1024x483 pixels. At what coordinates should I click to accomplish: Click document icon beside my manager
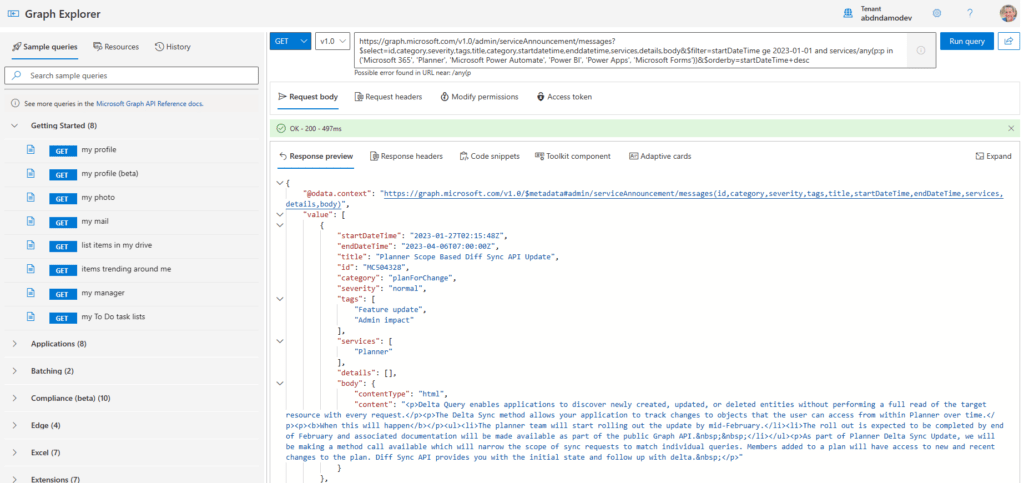click(x=30, y=293)
